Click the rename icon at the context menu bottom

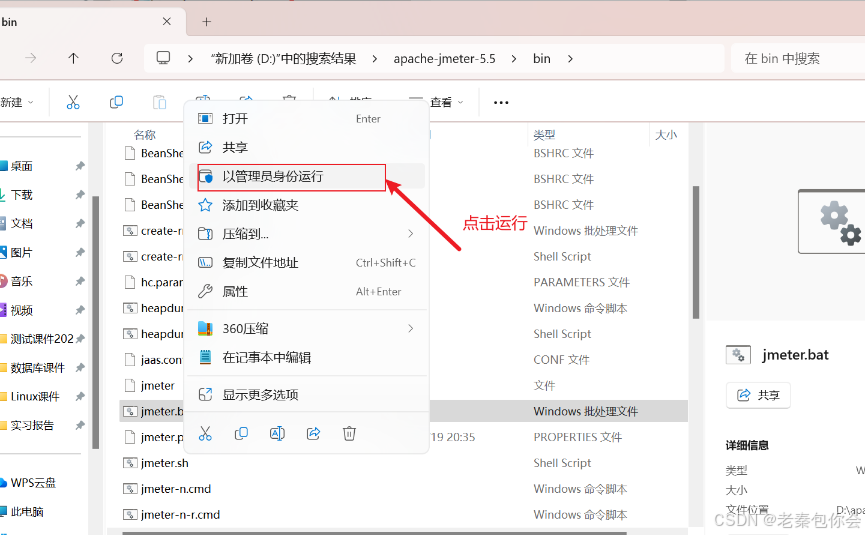[x=277, y=434]
